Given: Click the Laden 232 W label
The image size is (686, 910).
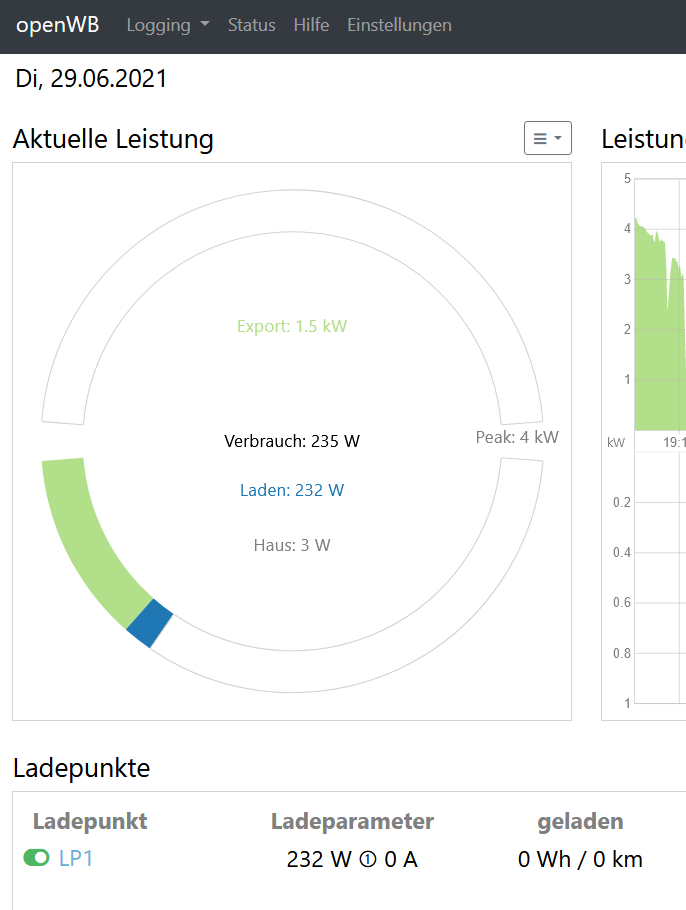Looking at the screenshot, I should pyautogui.click(x=292, y=490).
